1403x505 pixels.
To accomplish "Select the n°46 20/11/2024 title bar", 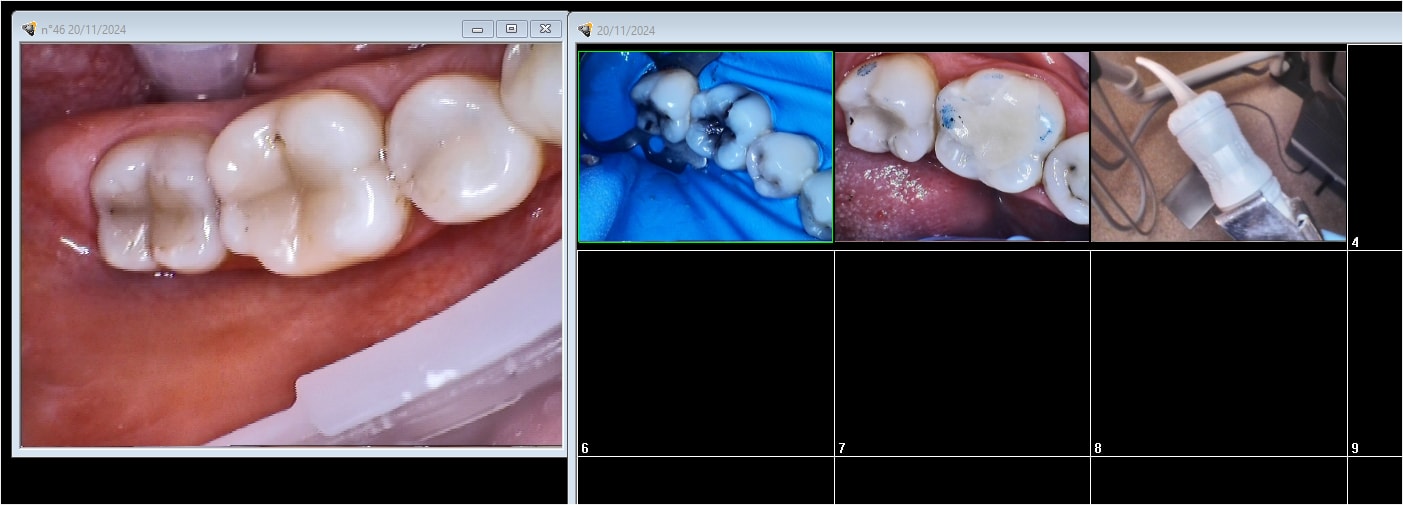I will click(x=250, y=29).
